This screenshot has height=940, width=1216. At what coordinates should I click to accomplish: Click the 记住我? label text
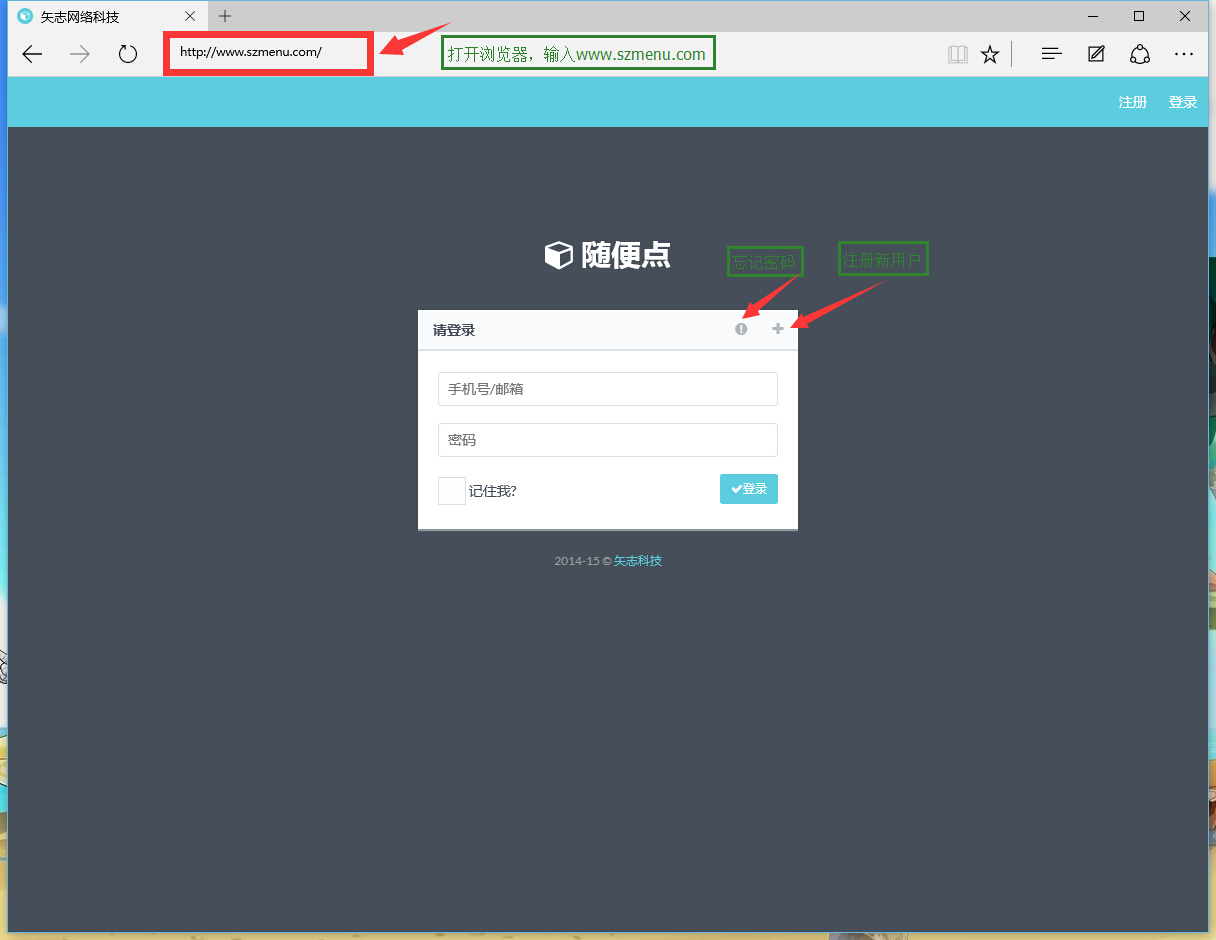pyautogui.click(x=493, y=491)
